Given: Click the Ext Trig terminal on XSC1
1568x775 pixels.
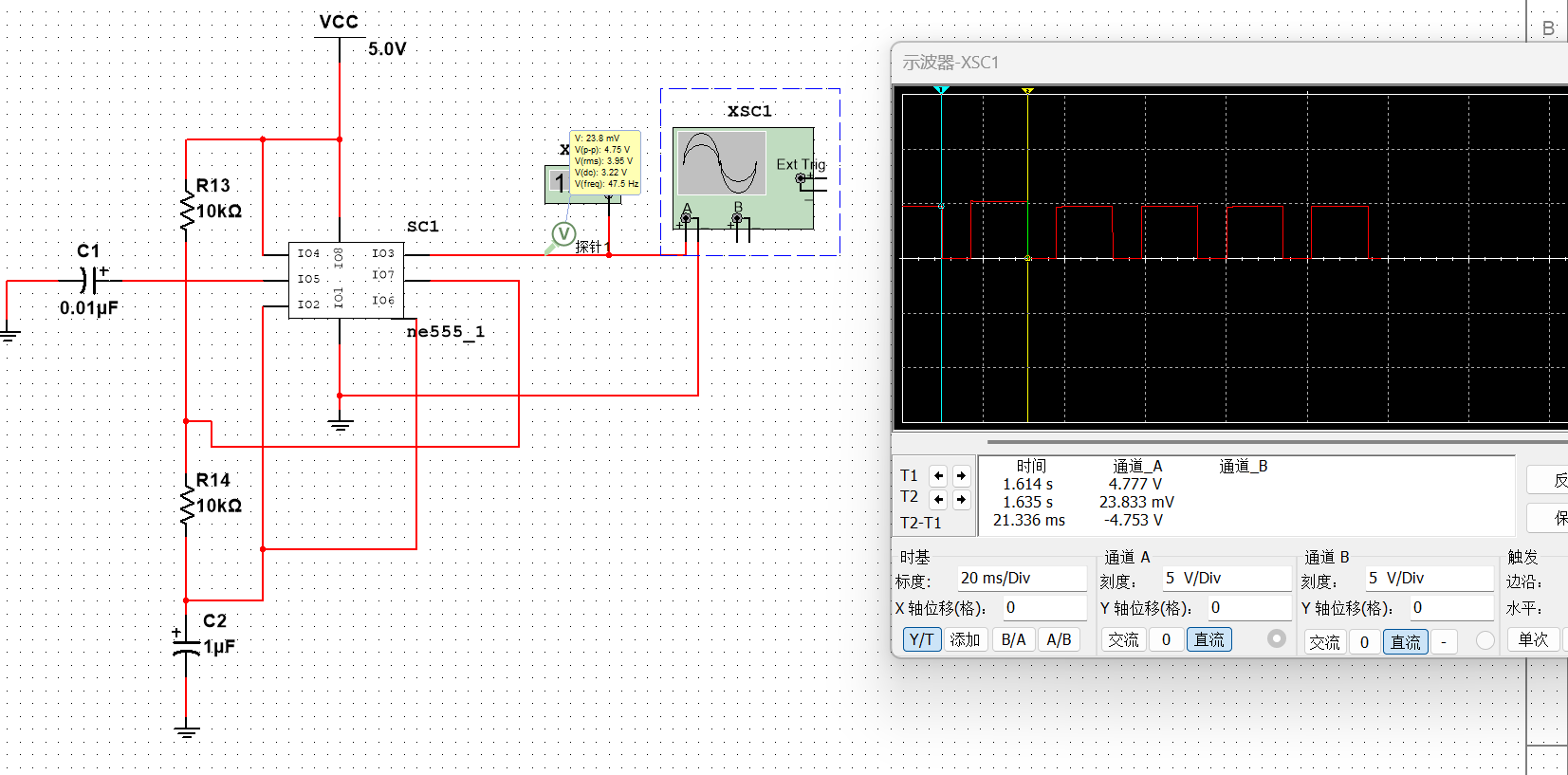Looking at the screenshot, I should [802, 177].
